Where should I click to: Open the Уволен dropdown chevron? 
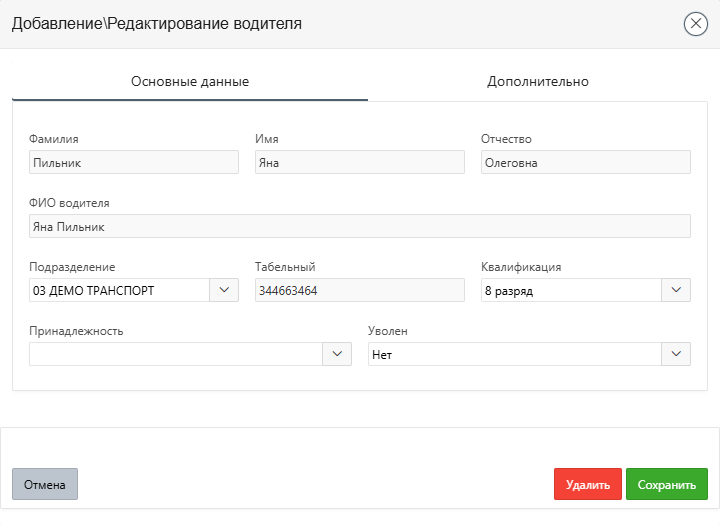tap(676, 354)
